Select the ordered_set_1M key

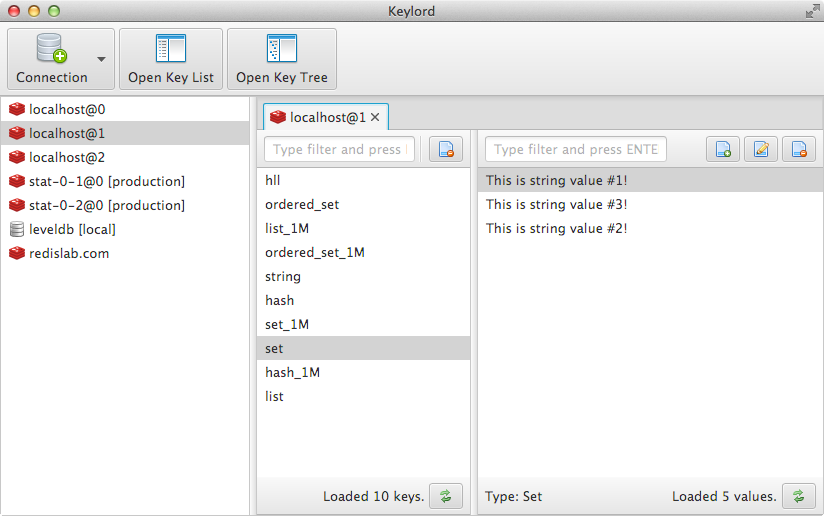pyautogui.click(x=363, y=252)
